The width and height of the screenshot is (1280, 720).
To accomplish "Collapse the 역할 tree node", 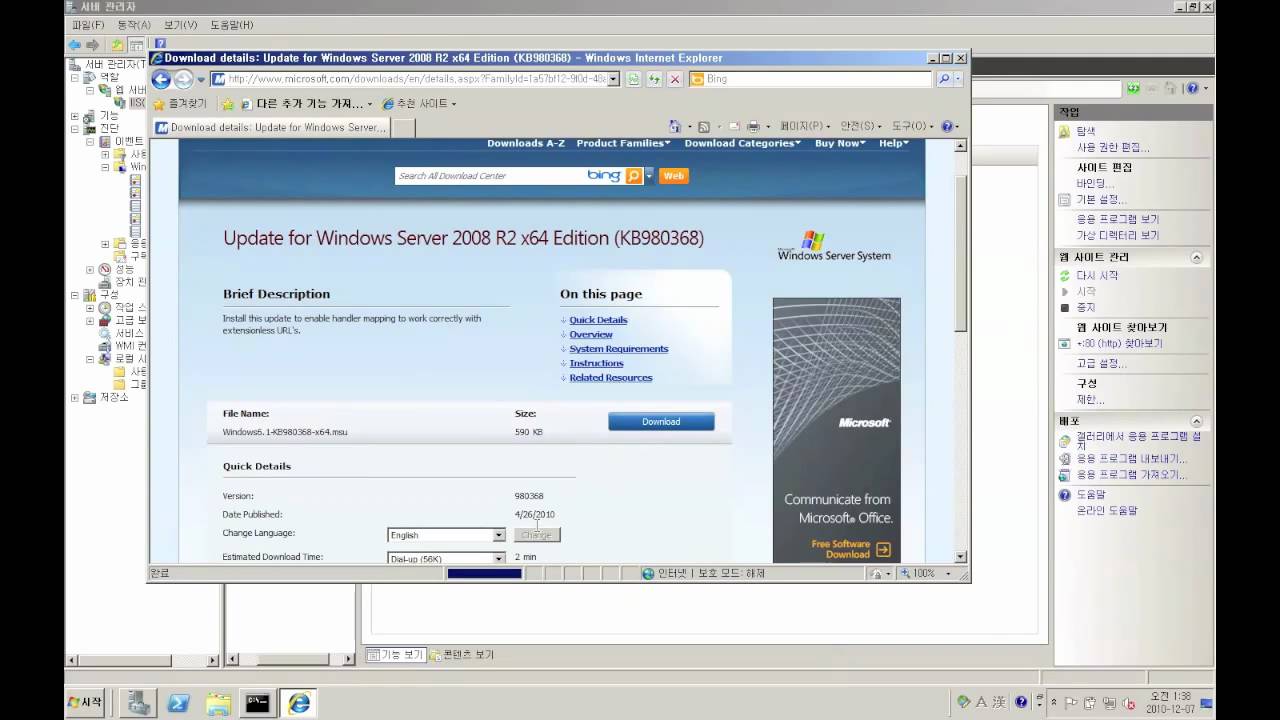I will [x=75, y=77].
